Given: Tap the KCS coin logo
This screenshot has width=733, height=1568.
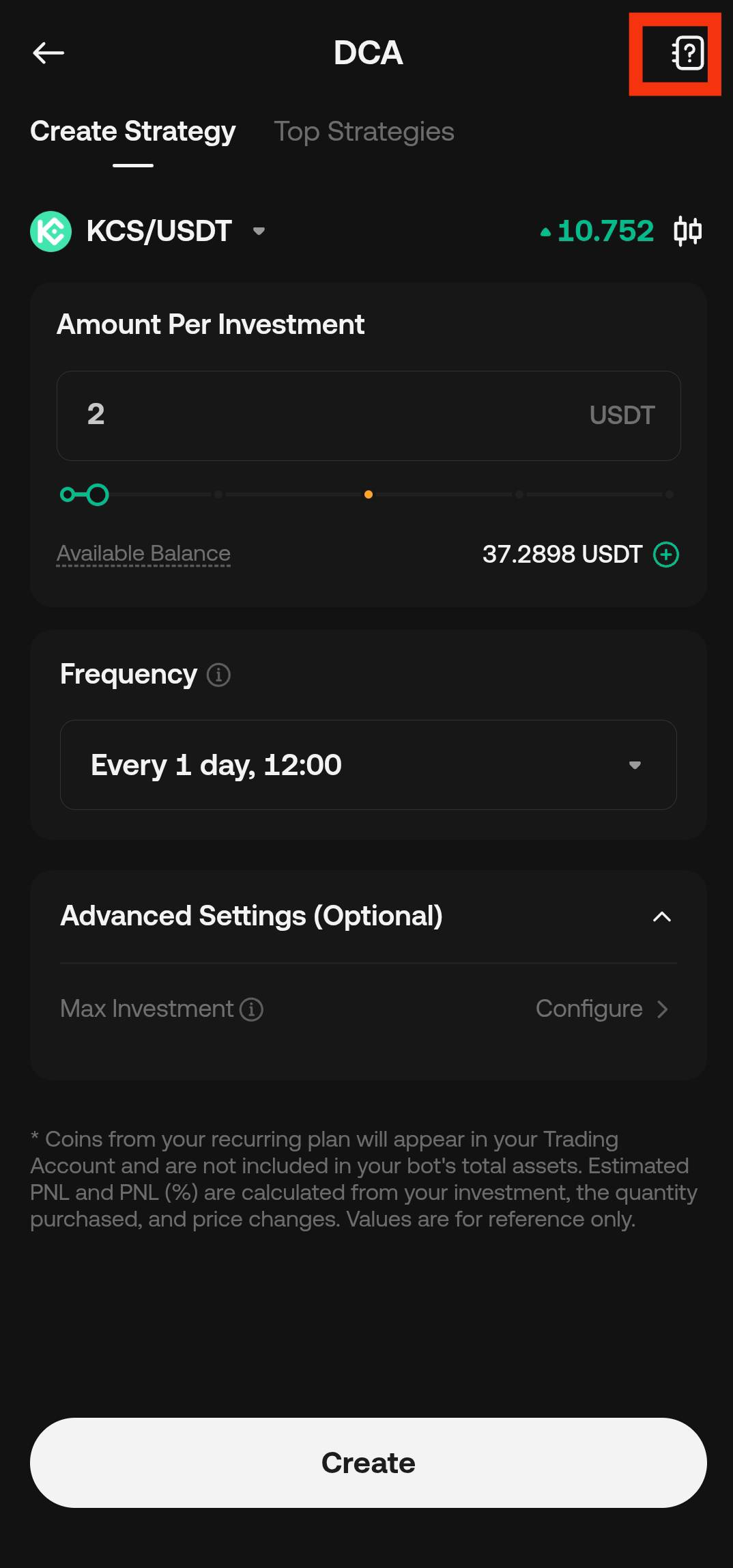Looking at the screenshot, I should point(51,232).
